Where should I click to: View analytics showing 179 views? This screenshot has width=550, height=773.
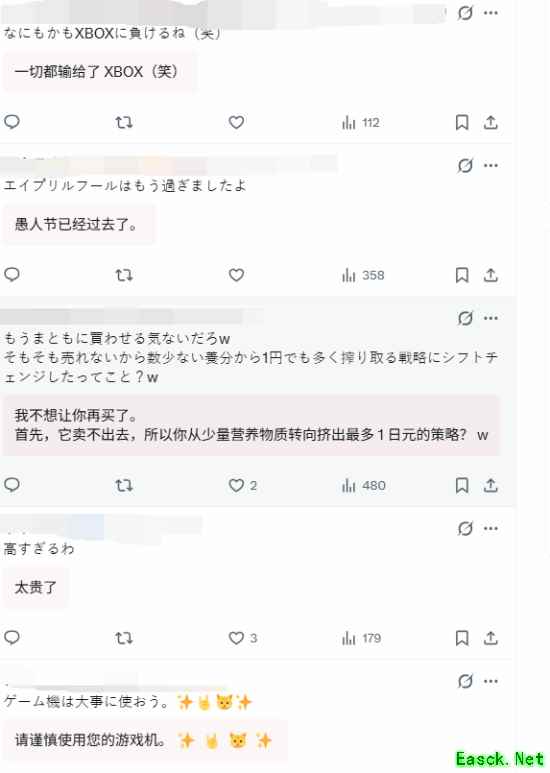(362, 638)
